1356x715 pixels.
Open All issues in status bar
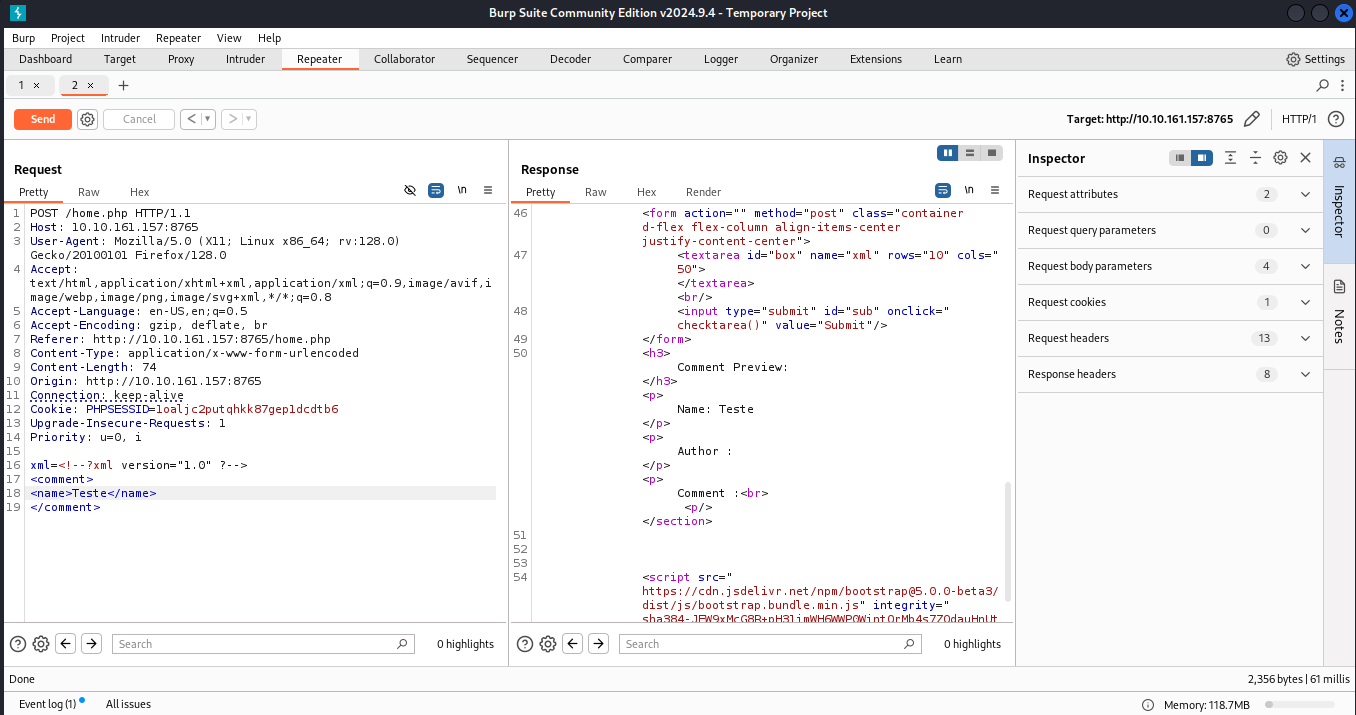128,704
